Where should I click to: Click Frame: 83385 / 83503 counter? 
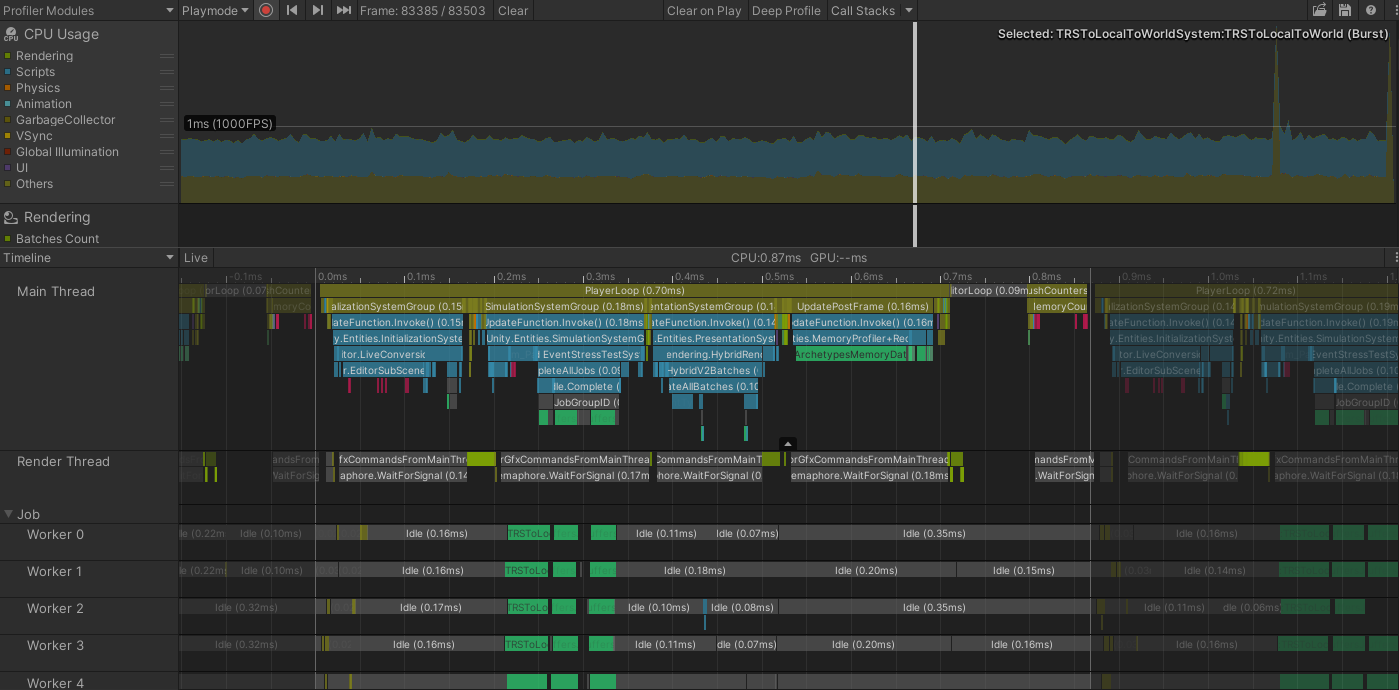(x=423, y=10)
